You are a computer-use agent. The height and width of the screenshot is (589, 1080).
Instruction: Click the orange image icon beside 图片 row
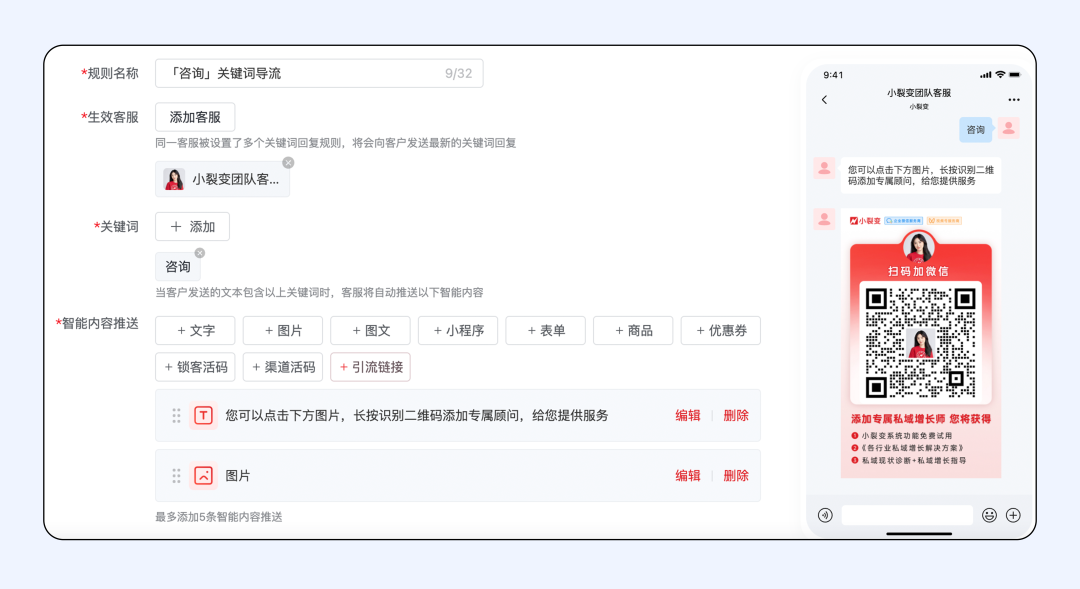(x=204, y=476)
